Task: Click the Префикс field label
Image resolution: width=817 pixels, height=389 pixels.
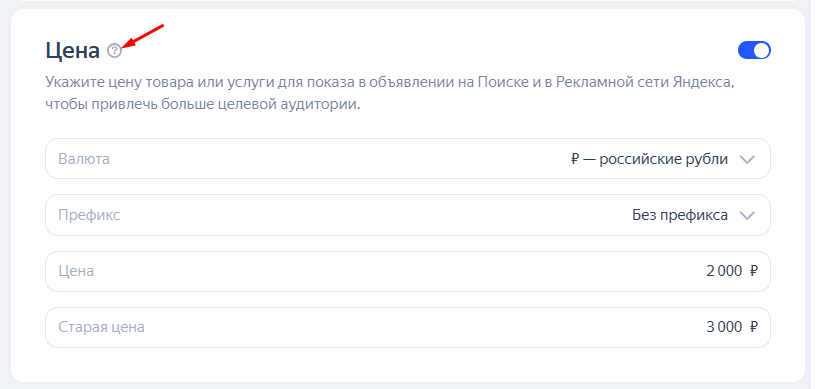Action: tap(89, 215)
